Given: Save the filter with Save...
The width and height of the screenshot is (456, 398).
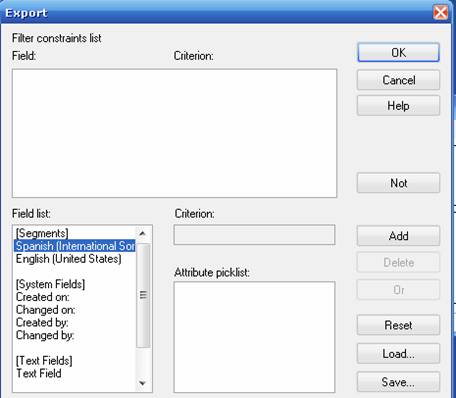Looking at the screenshot, I should pos(398,382).
